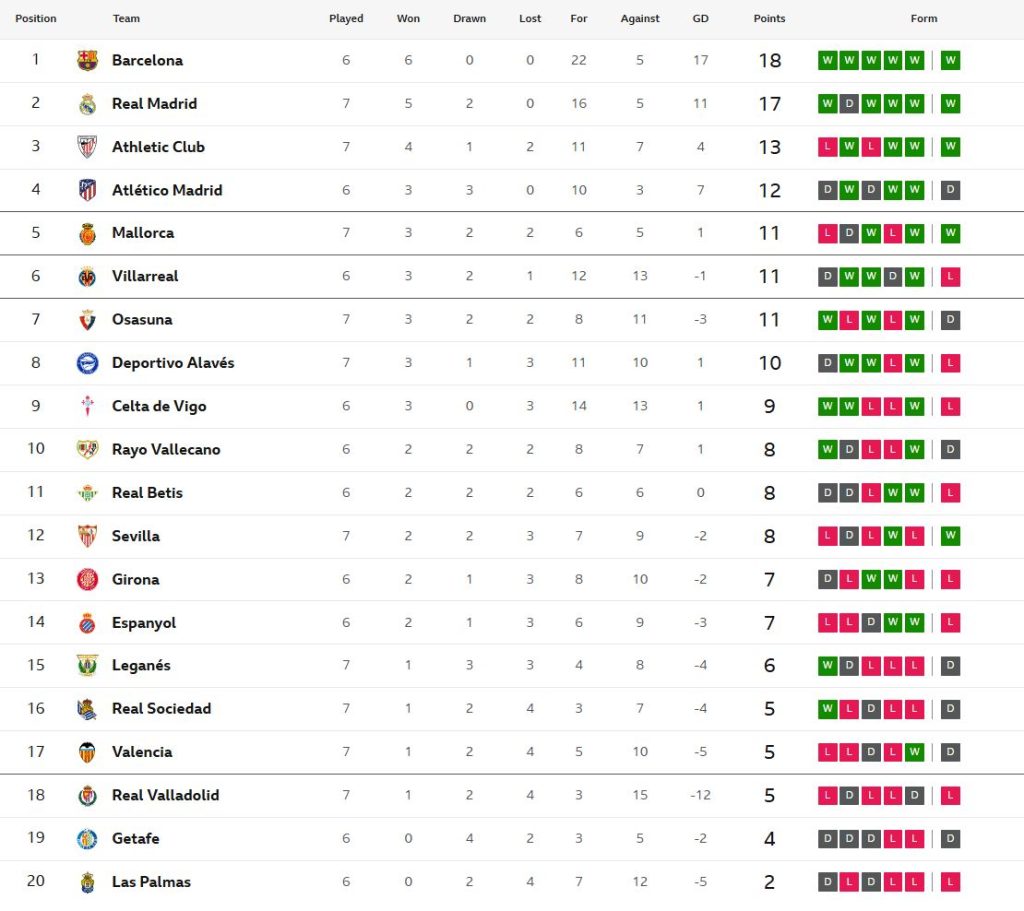Click the Form column header

click(x=924, y=19)
